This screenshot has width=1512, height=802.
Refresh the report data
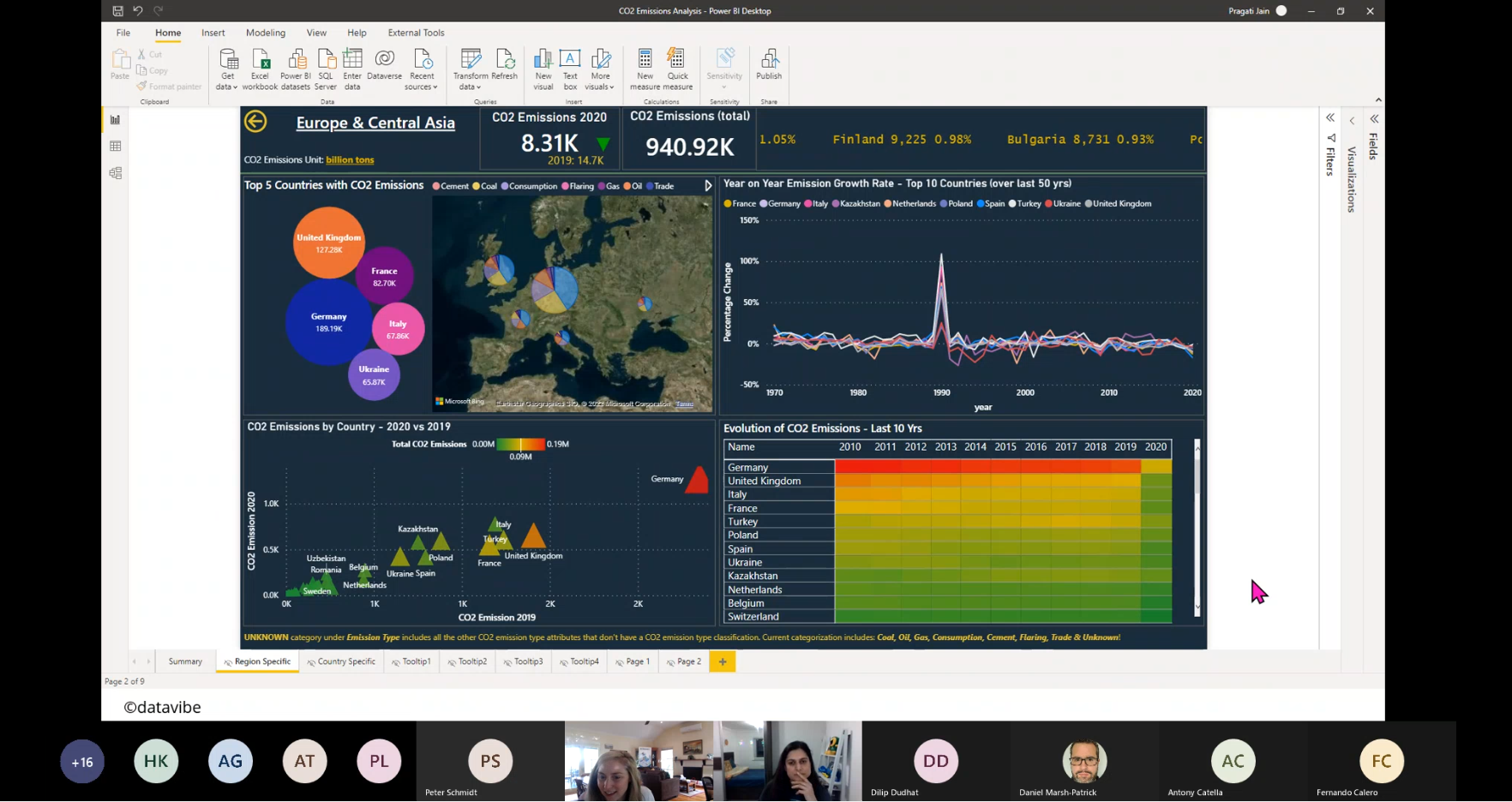506,67
